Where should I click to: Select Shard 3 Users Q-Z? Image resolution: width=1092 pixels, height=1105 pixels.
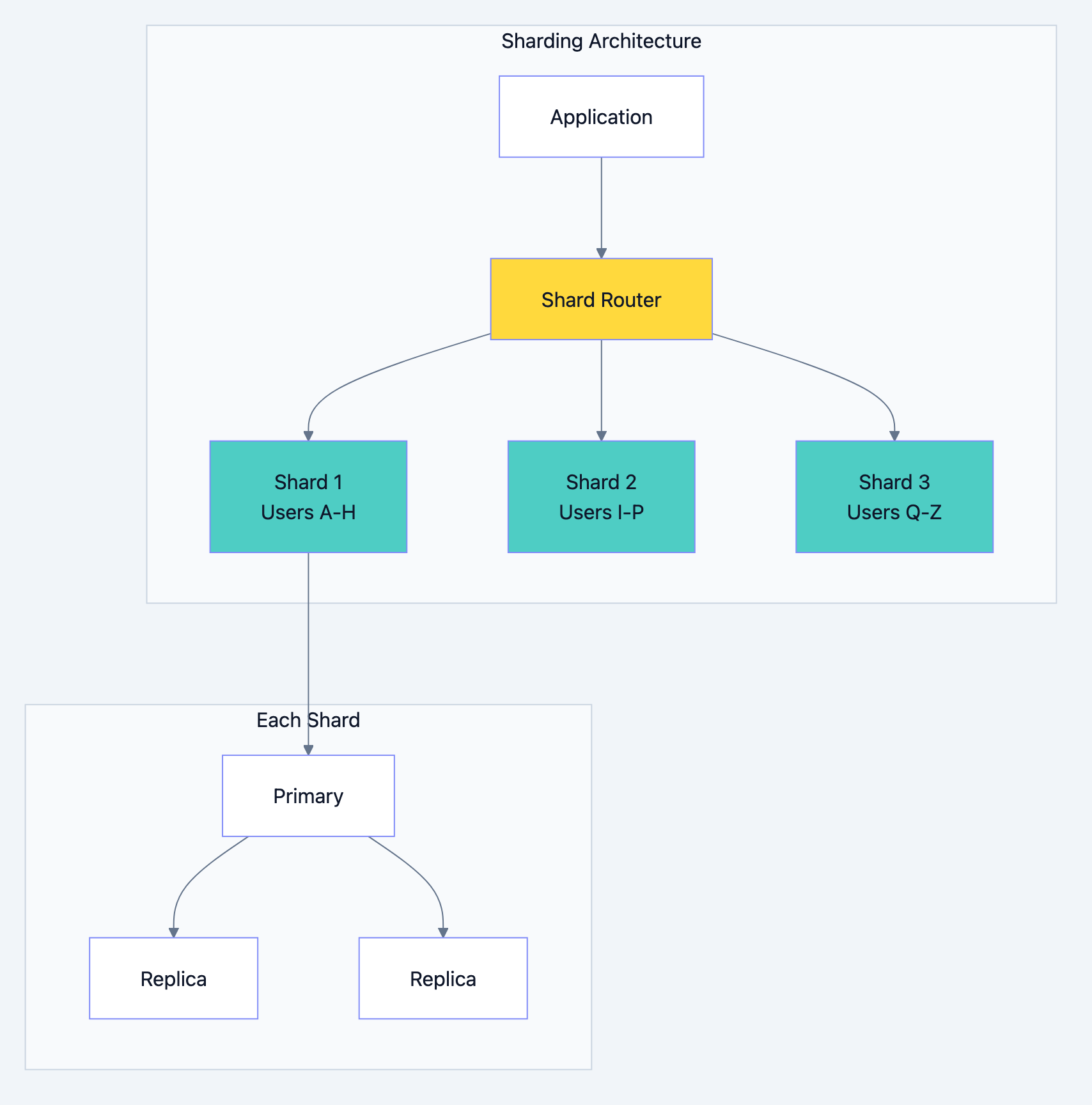pos(893,497)
